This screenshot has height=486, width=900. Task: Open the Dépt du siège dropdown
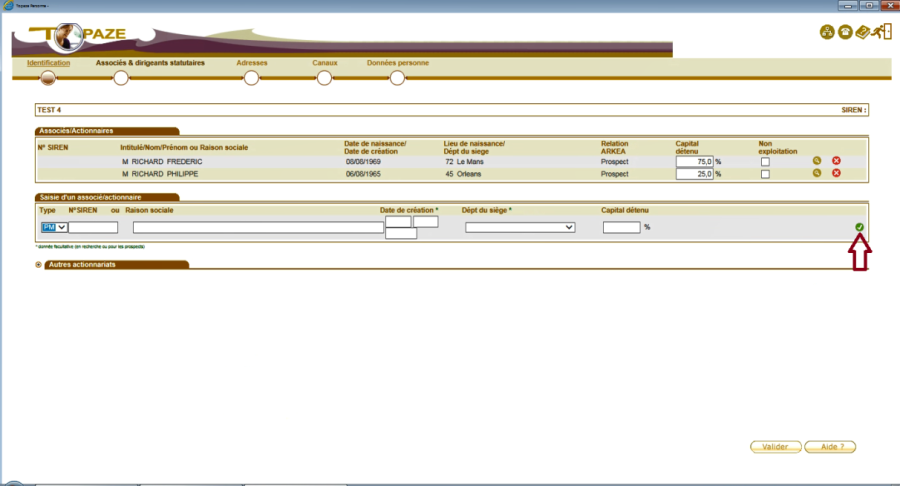(x=520, y=227)
